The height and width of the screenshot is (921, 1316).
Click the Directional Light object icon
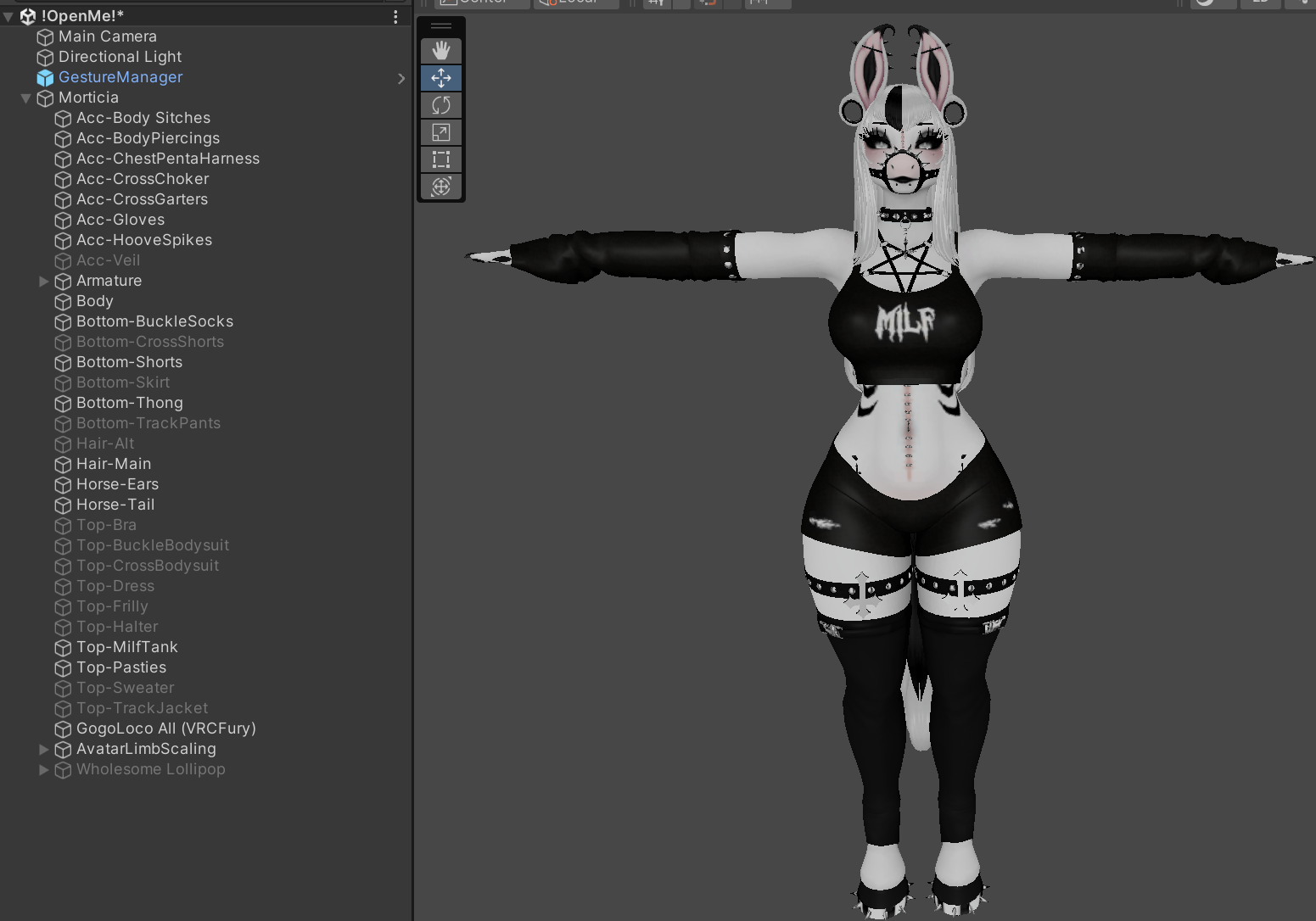45,57
